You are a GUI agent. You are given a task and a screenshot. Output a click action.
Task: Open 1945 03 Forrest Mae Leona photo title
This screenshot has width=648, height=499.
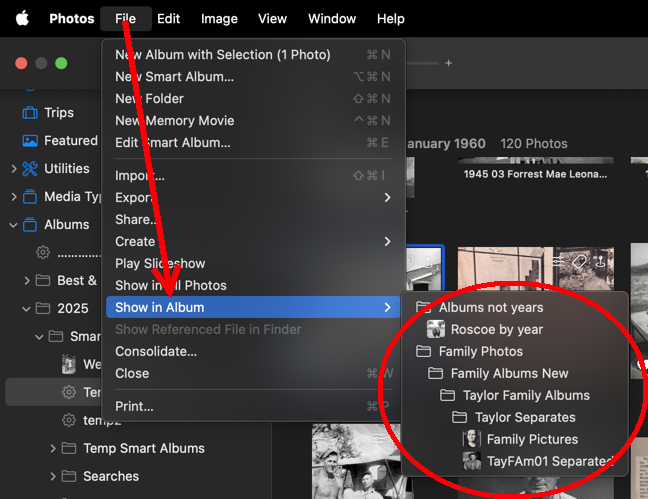(535, 174)
